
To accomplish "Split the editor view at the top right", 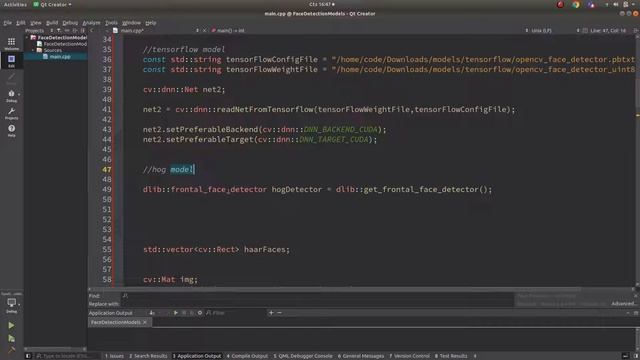I will tap(636, 31).
